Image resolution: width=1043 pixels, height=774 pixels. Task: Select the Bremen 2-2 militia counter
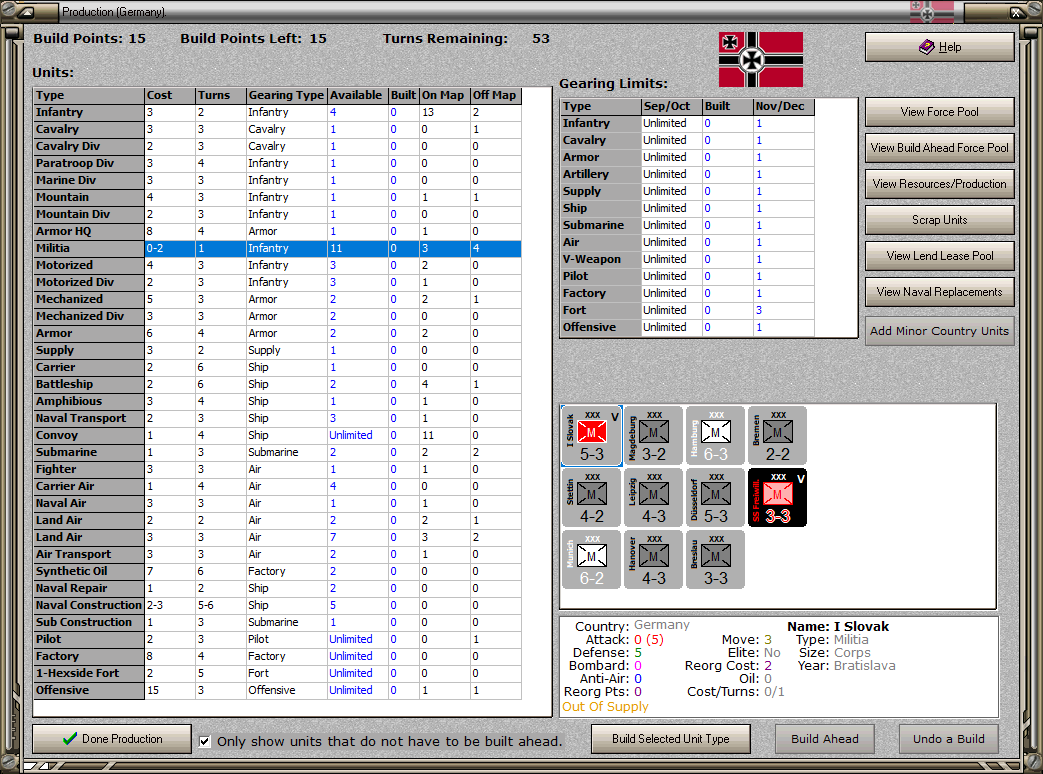point(777,436)
